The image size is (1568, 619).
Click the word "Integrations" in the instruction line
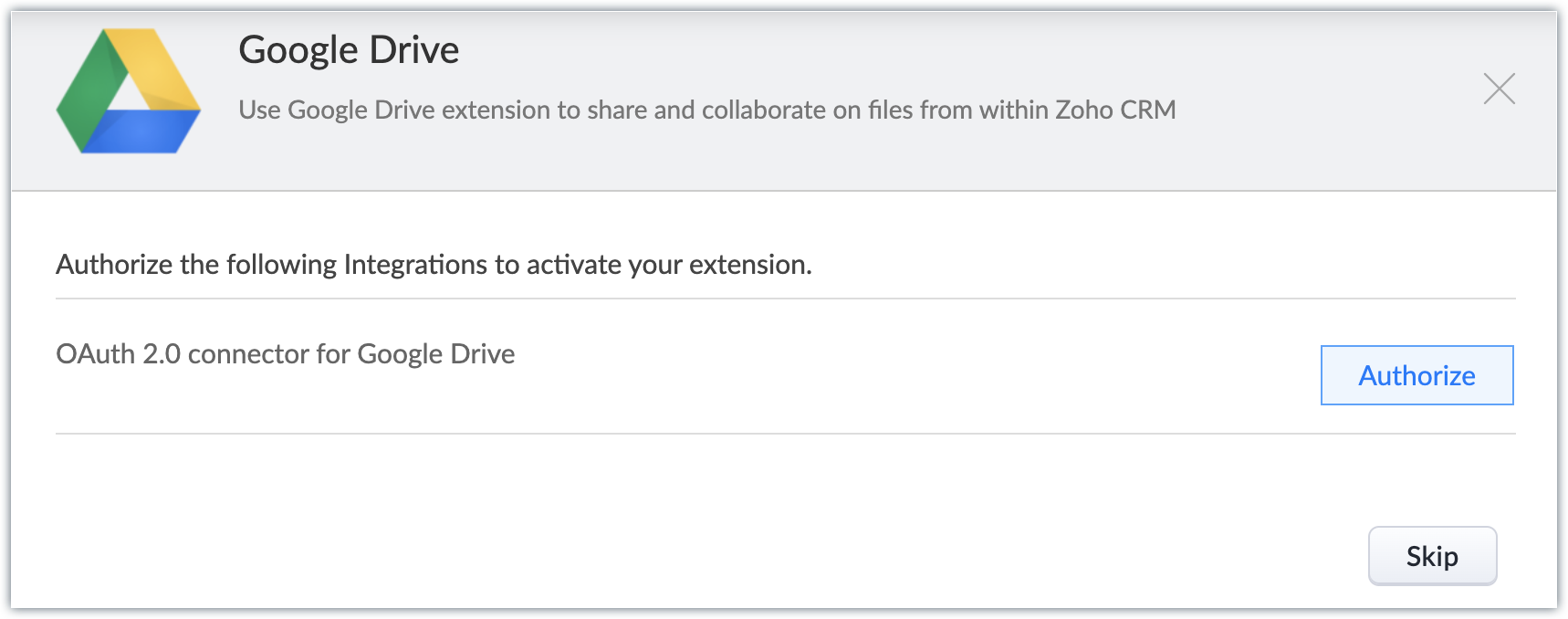click(415, 265)
